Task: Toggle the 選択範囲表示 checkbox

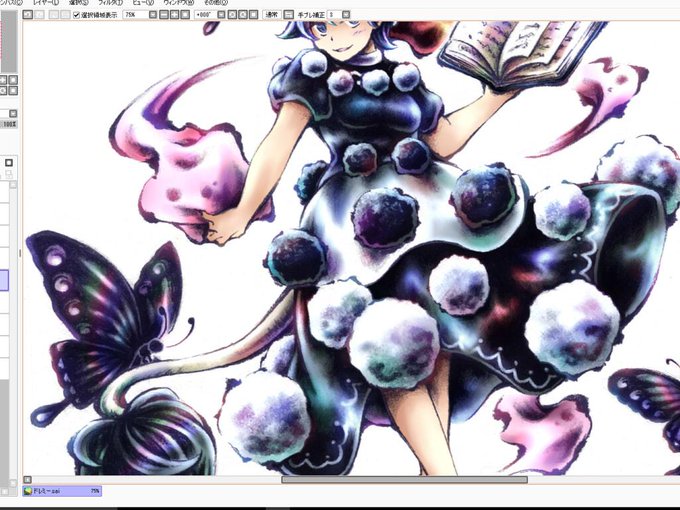Action: coord(76,15)
